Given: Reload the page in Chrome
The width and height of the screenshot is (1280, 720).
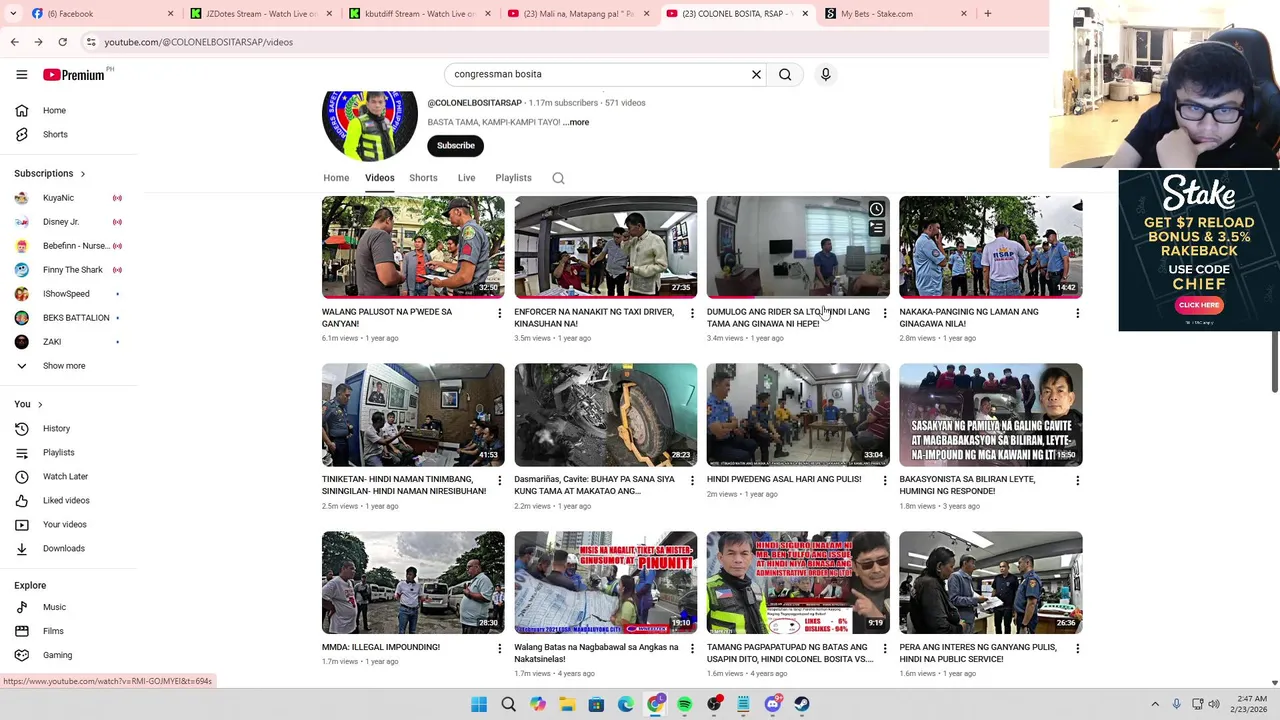Looking at the screenshot, I should [x=62, y=42].
